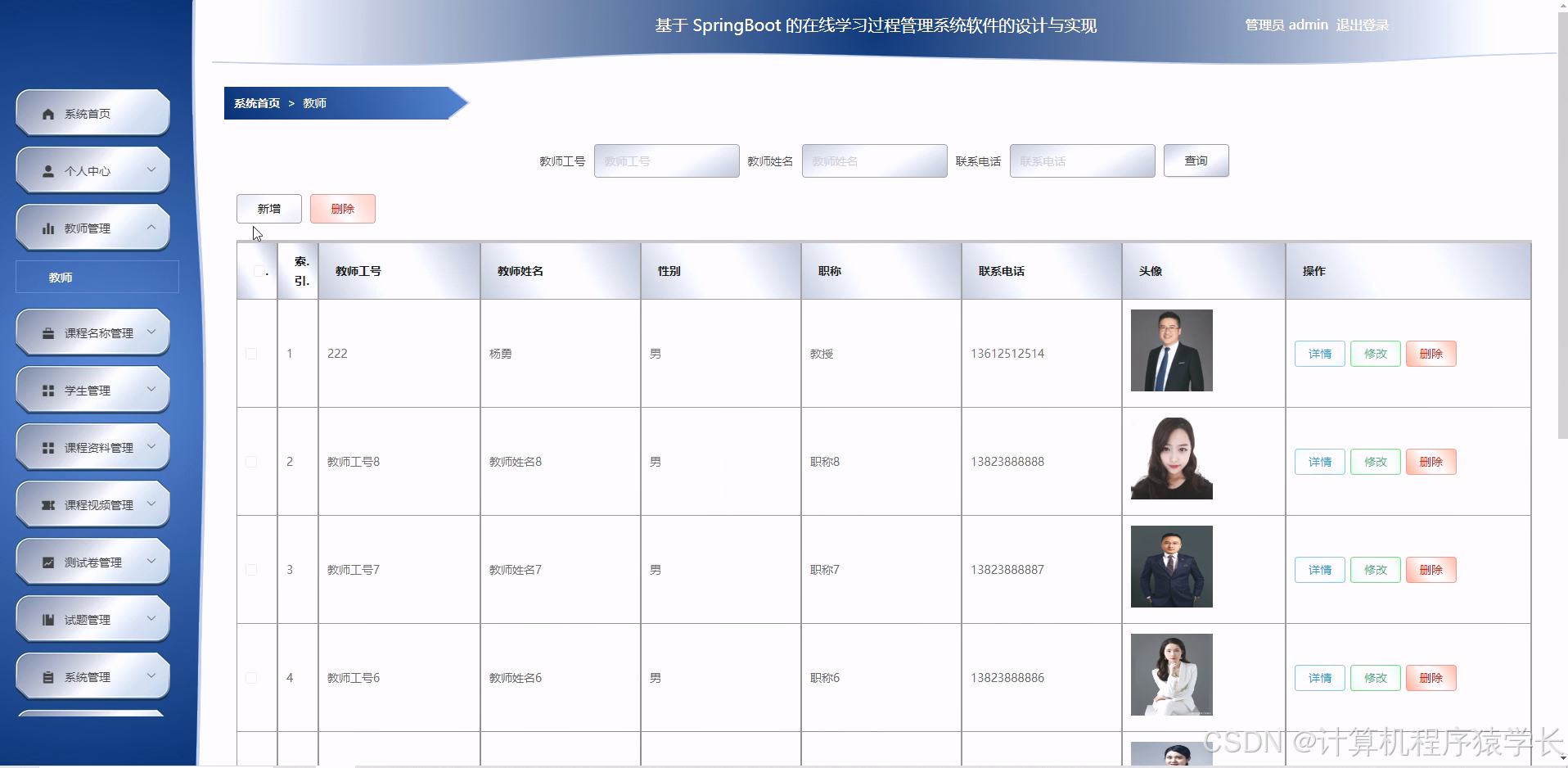Open the 学生管理 menu label

[x=88, y=391]
